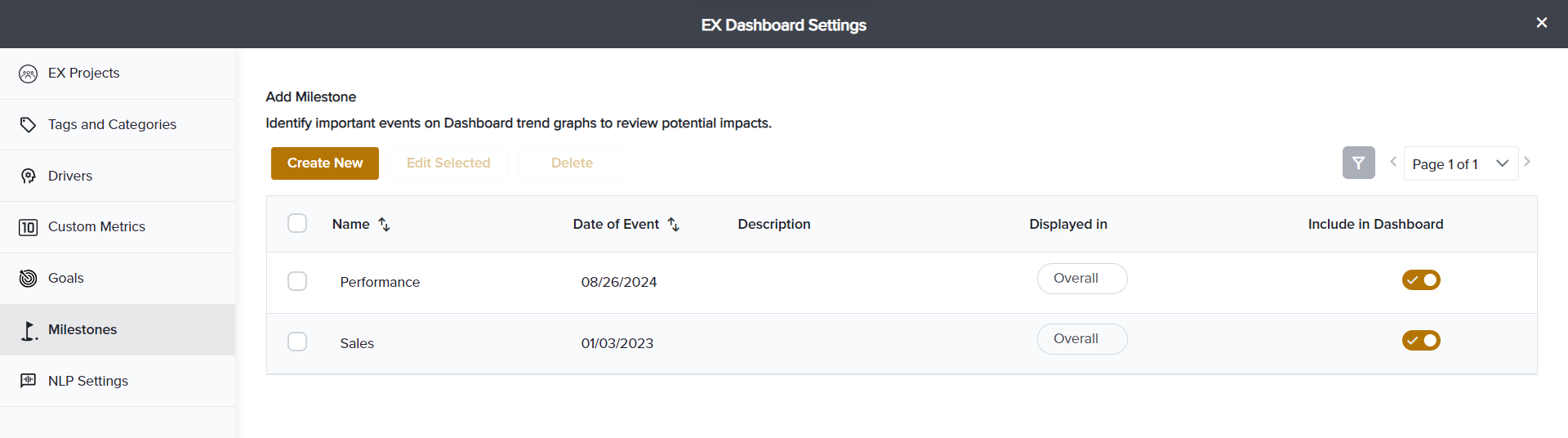Click the EX Projects sidebar icon
Screen dimensions: 1568x438
28,74
